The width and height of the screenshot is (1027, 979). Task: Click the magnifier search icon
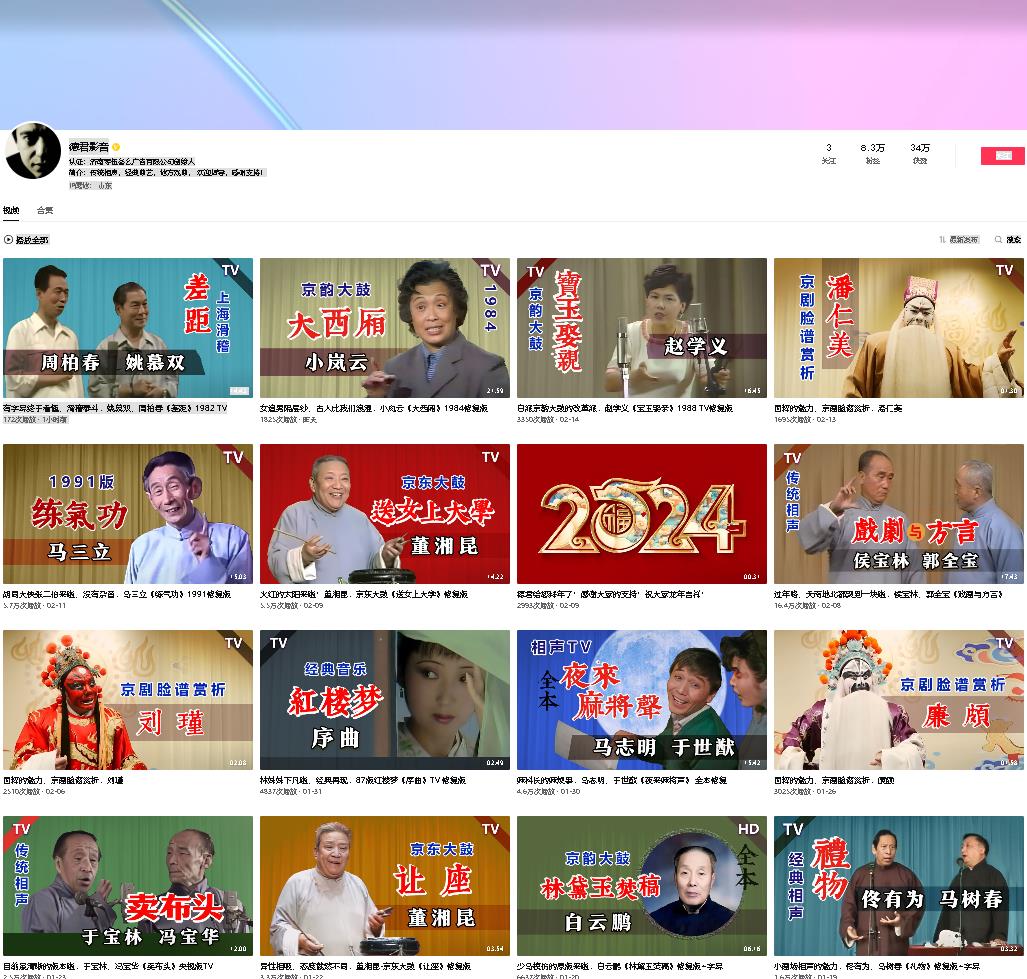pos(998,240)
